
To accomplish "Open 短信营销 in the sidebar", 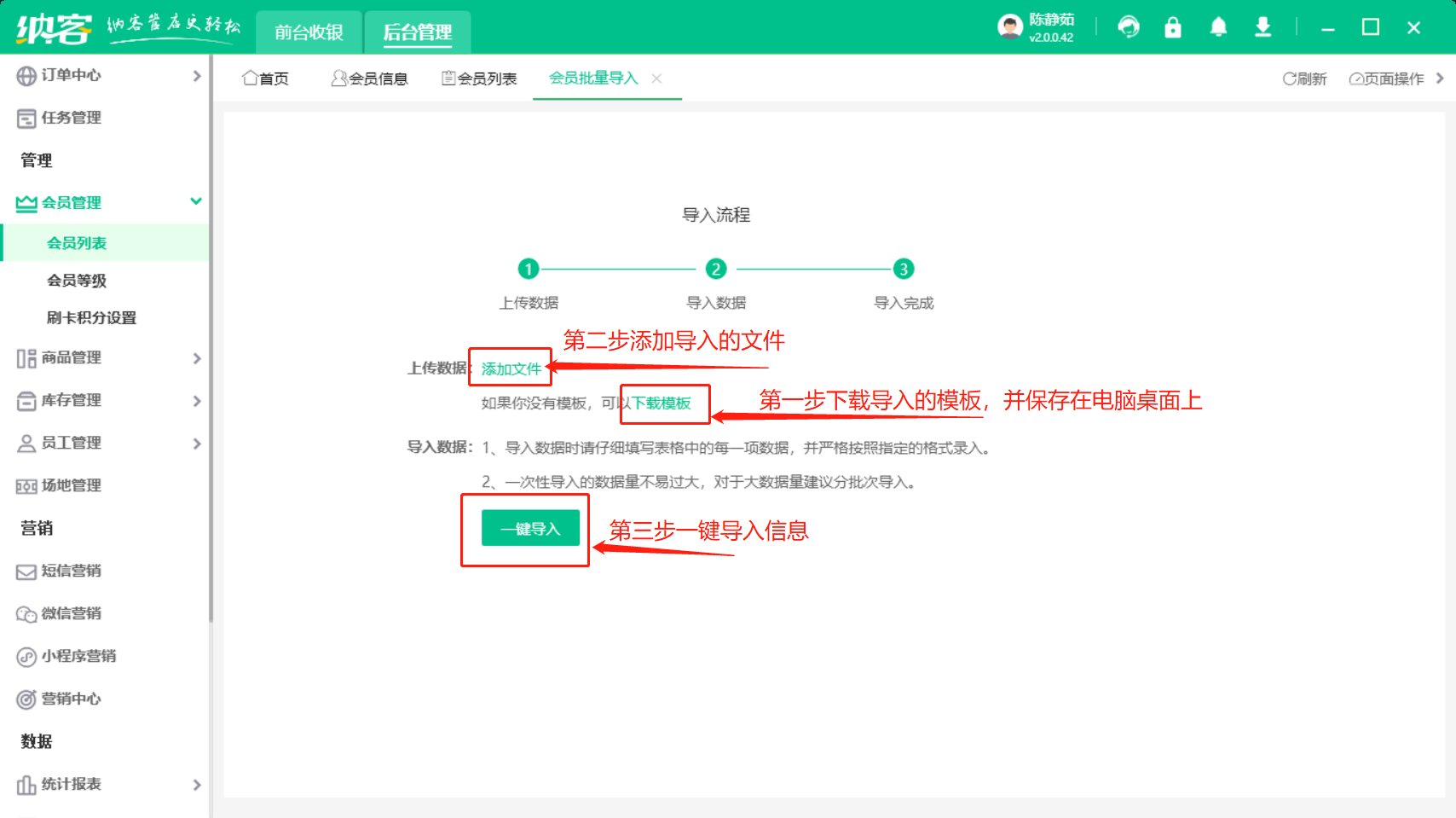I will click(72, 571).
